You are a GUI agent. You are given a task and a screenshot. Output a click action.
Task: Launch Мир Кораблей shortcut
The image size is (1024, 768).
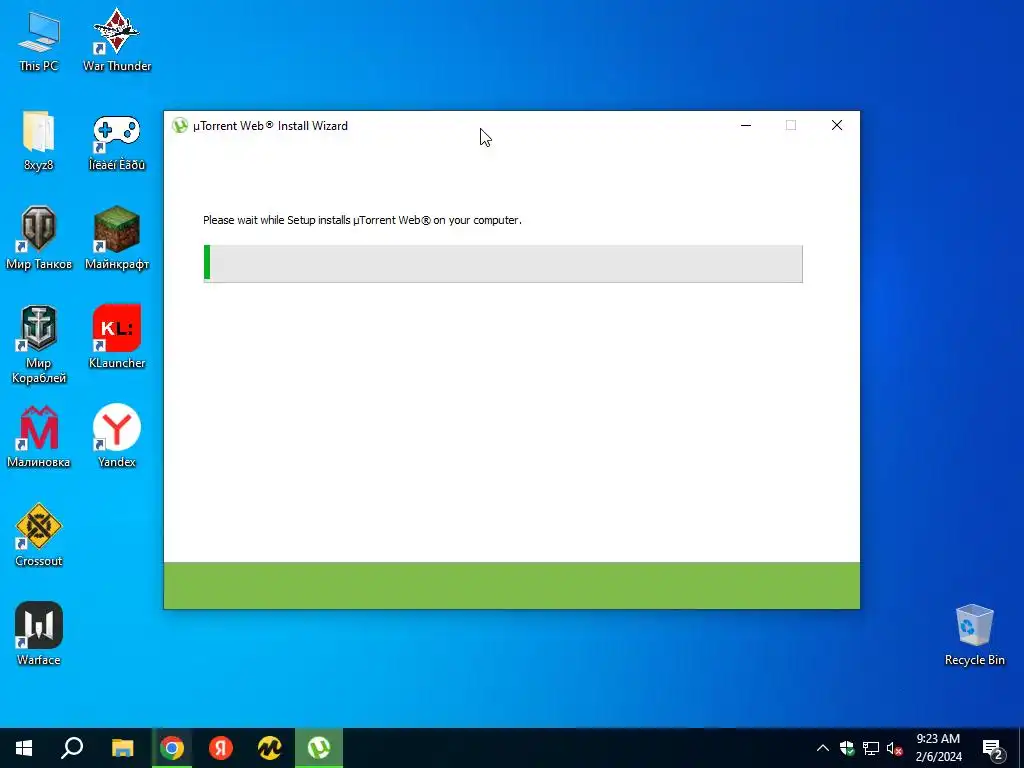click(39, 344)
